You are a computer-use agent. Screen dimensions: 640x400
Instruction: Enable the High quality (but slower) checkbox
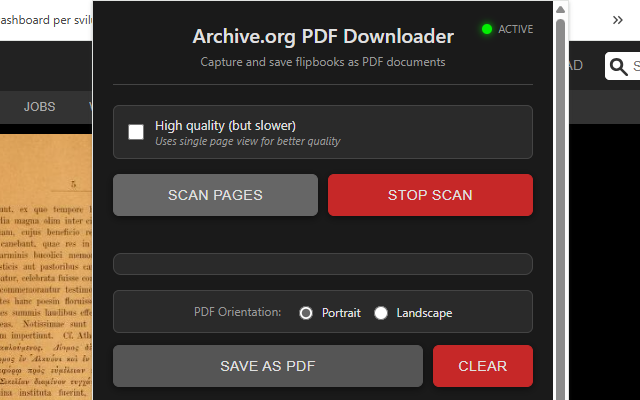pos(136,132)
